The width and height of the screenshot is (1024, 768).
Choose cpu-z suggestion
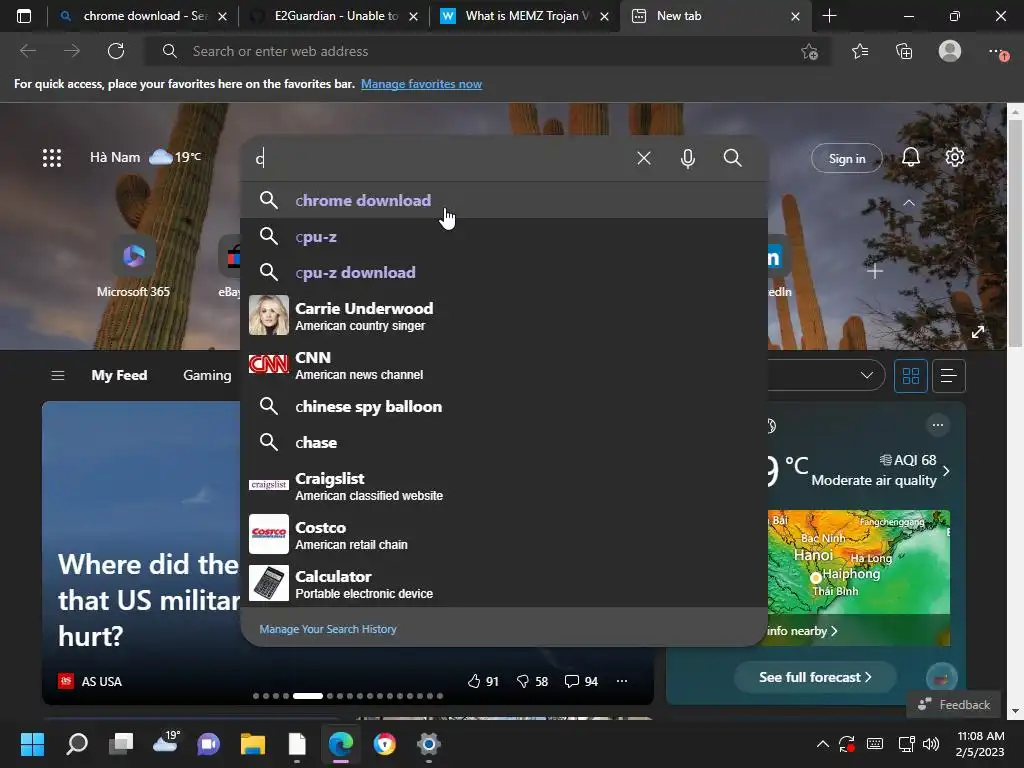point(504,236)
